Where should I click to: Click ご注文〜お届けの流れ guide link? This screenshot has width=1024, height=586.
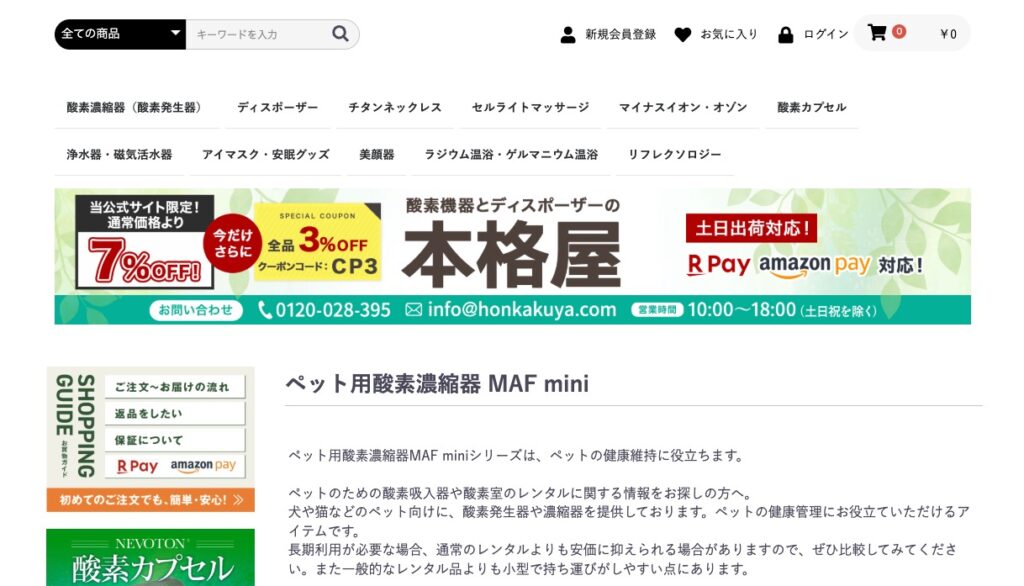click(172, 387)
